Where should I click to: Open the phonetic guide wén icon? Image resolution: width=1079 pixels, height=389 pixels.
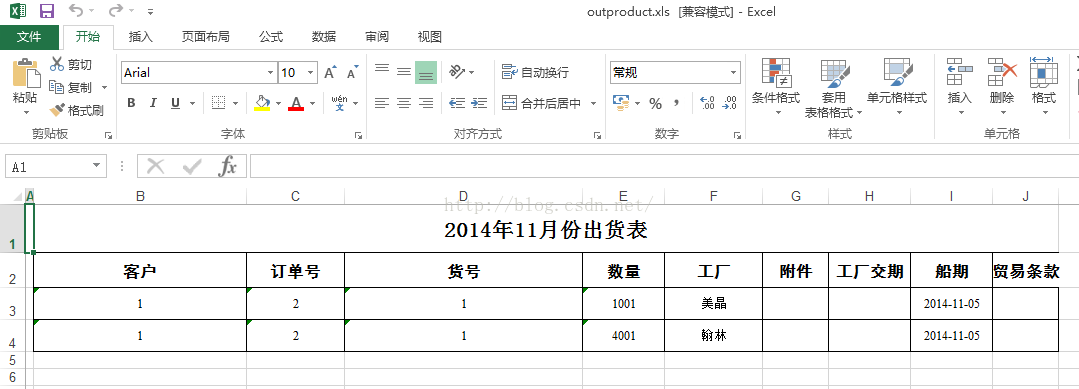coord(339,103)
